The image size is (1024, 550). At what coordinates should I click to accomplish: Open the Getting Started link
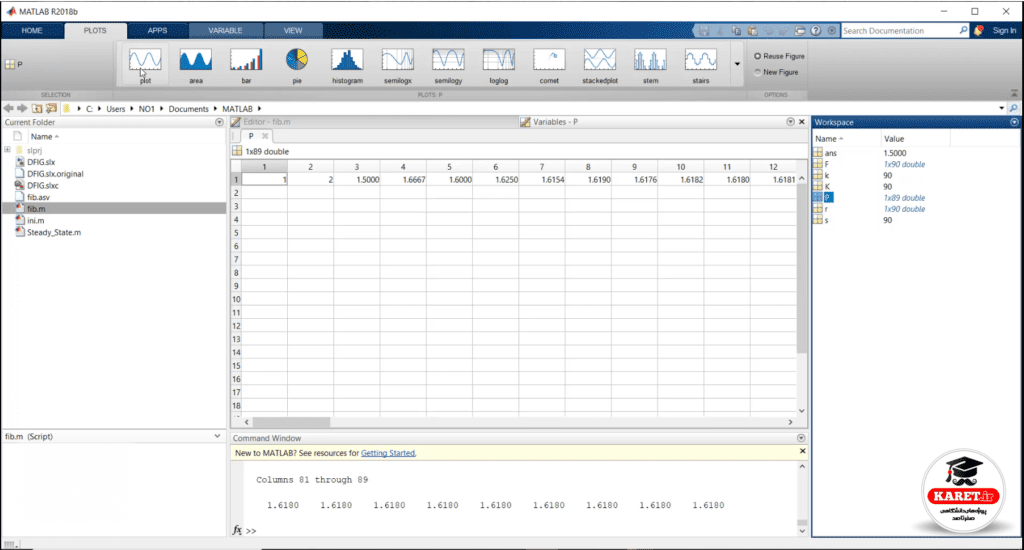[388, 453]
